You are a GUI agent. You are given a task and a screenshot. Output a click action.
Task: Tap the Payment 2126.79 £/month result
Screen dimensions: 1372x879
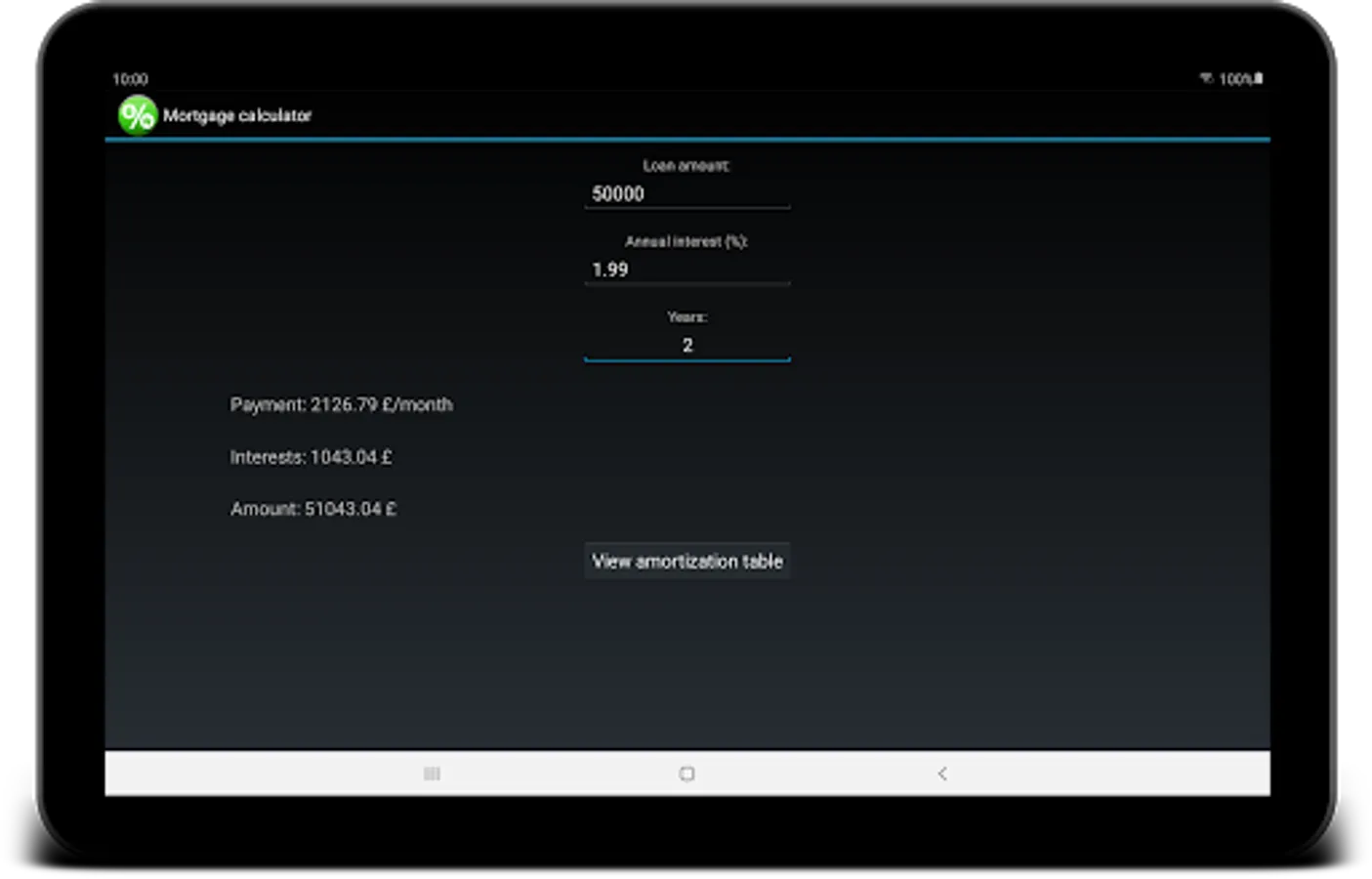342,404
